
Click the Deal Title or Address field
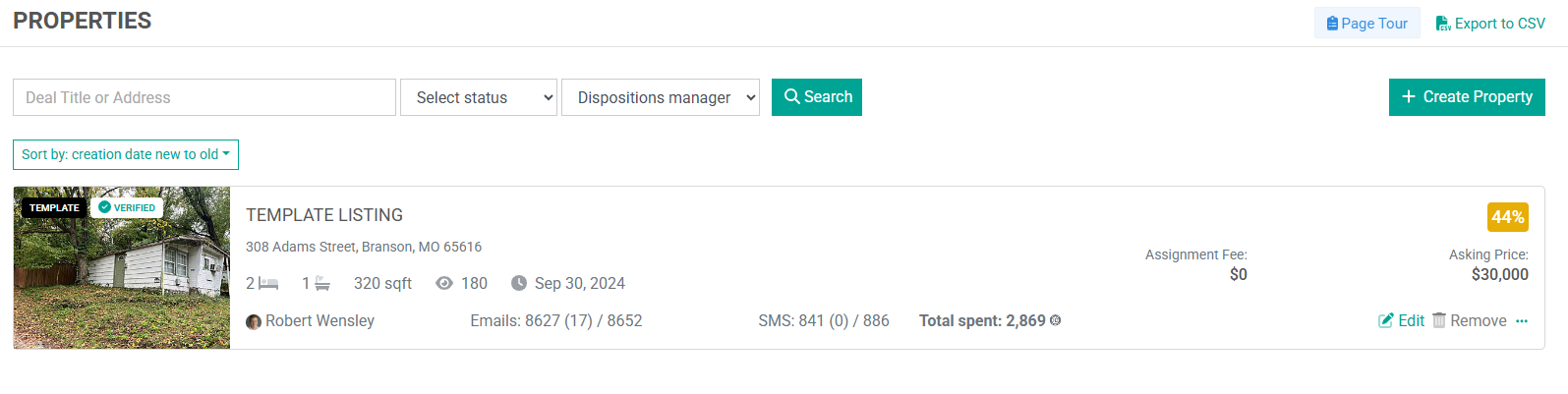pyautogui.click(x=204, y=97)
